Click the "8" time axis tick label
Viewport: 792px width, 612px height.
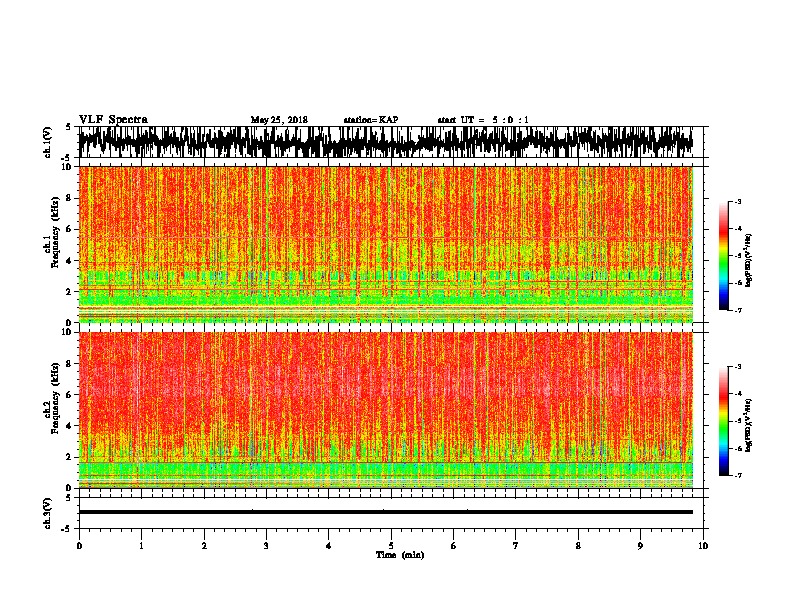(x=578, y=546)
